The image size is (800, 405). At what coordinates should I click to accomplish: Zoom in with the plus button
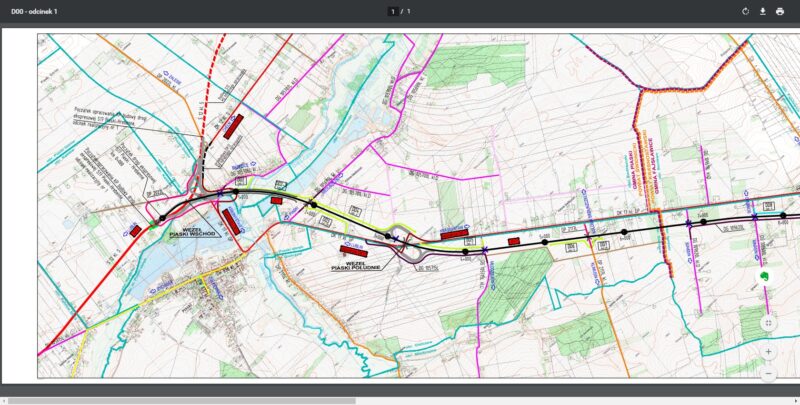pos(767,352)
